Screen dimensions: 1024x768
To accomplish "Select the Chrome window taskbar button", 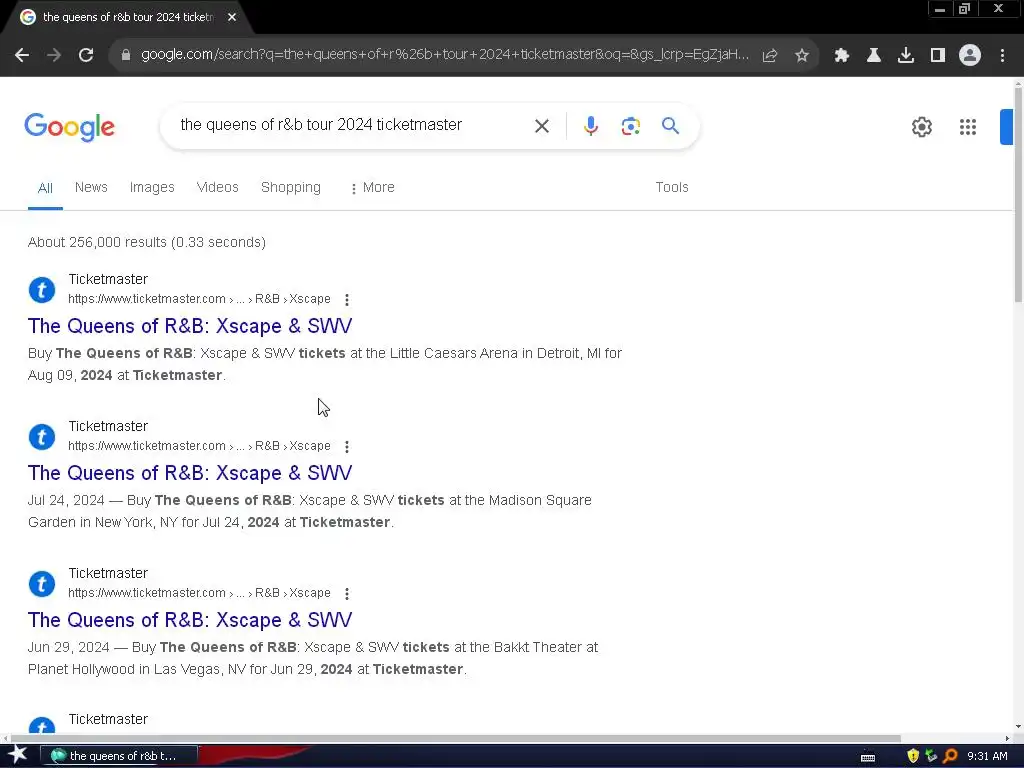I will click(119, 756).
